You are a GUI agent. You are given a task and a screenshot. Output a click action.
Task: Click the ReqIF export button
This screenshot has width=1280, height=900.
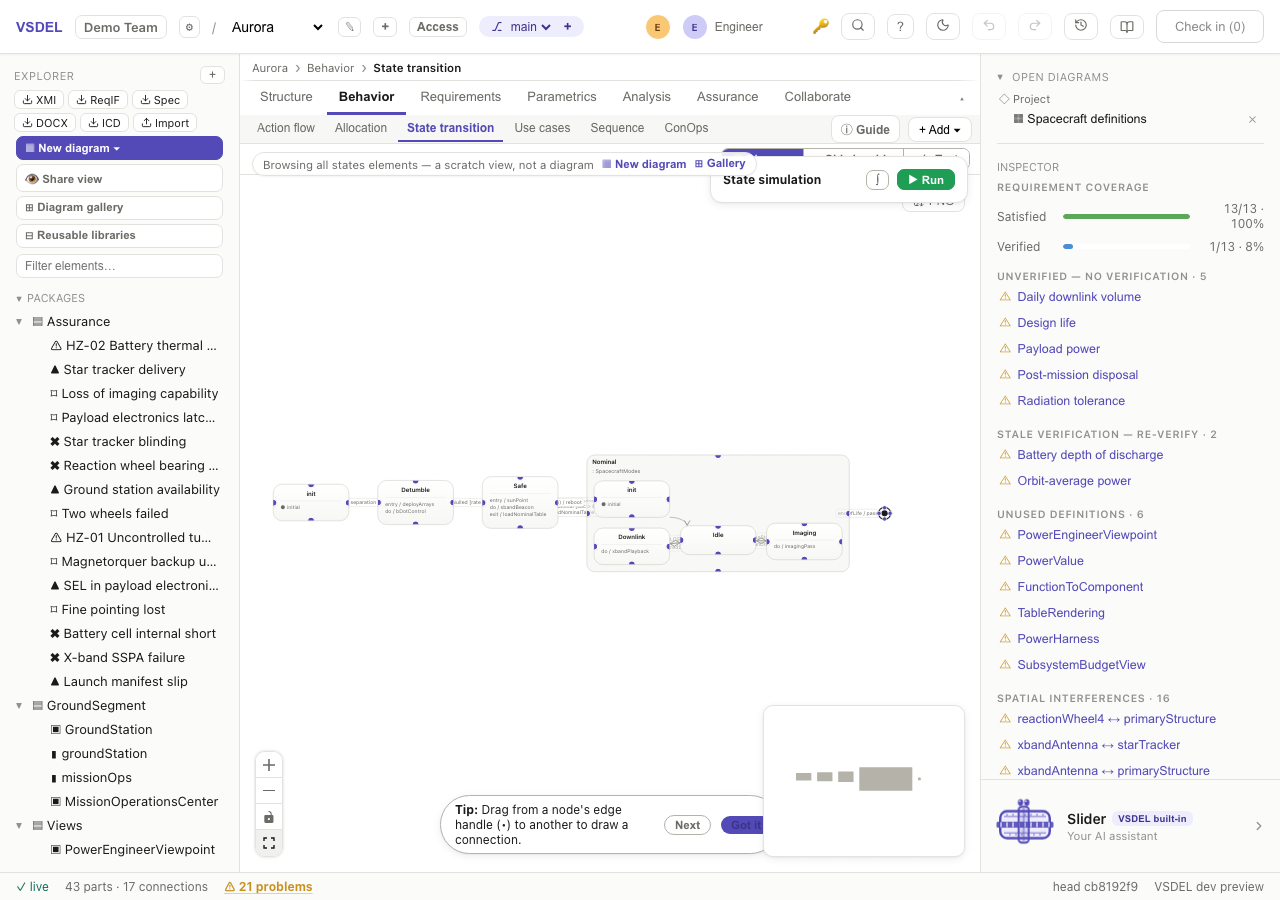[x=98, y=100]
